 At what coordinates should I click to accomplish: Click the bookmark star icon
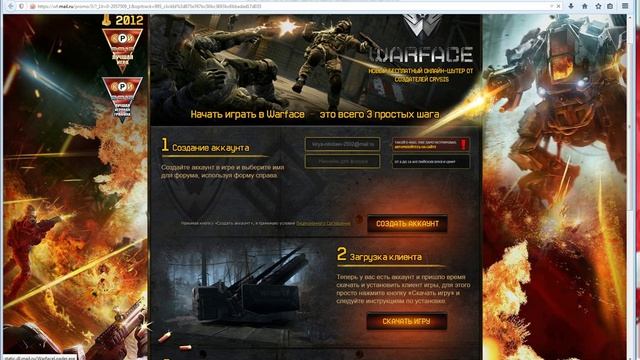tap(598, 6)
